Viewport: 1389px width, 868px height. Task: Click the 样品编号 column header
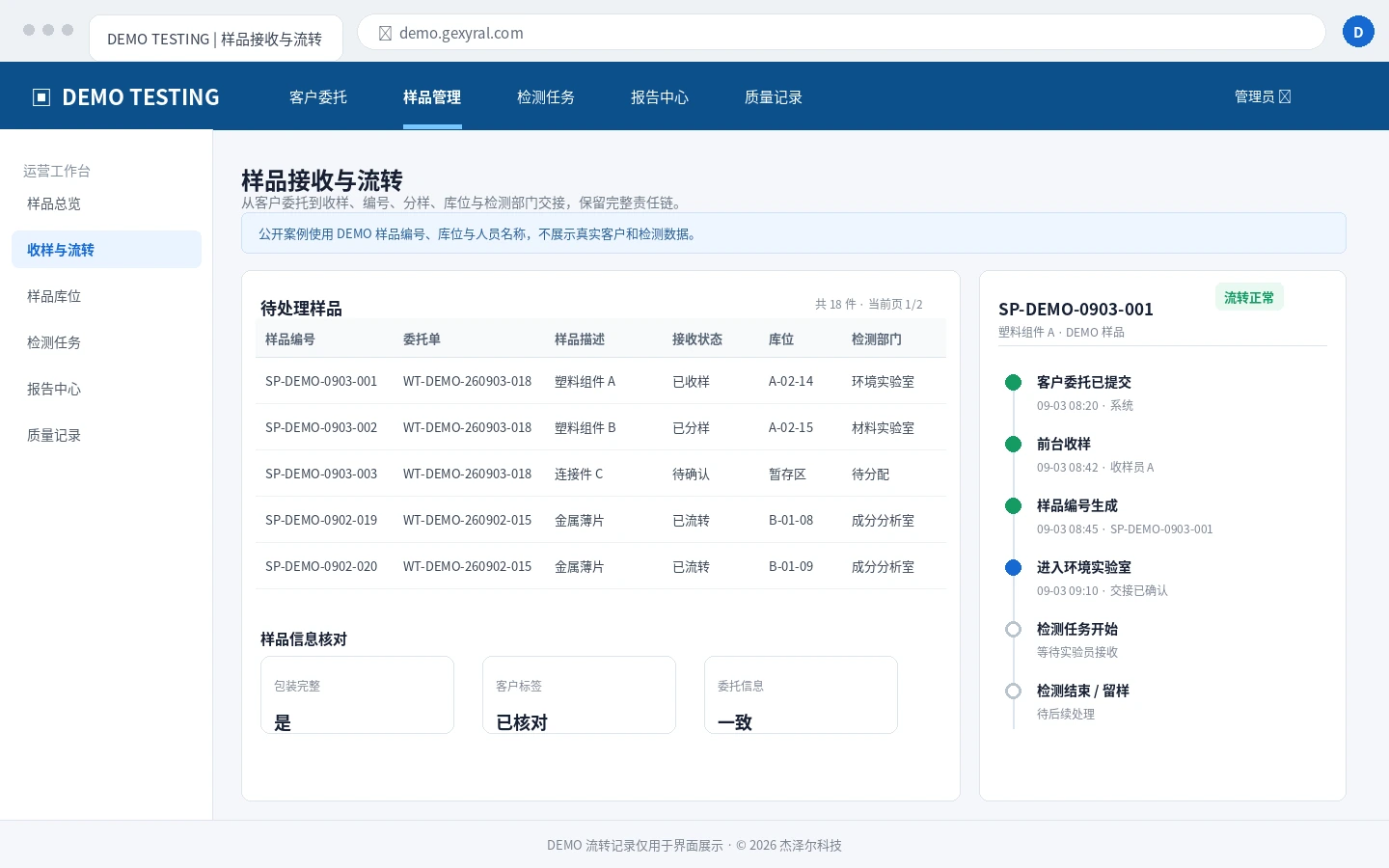pyautogui.click(x=290, y=339)
